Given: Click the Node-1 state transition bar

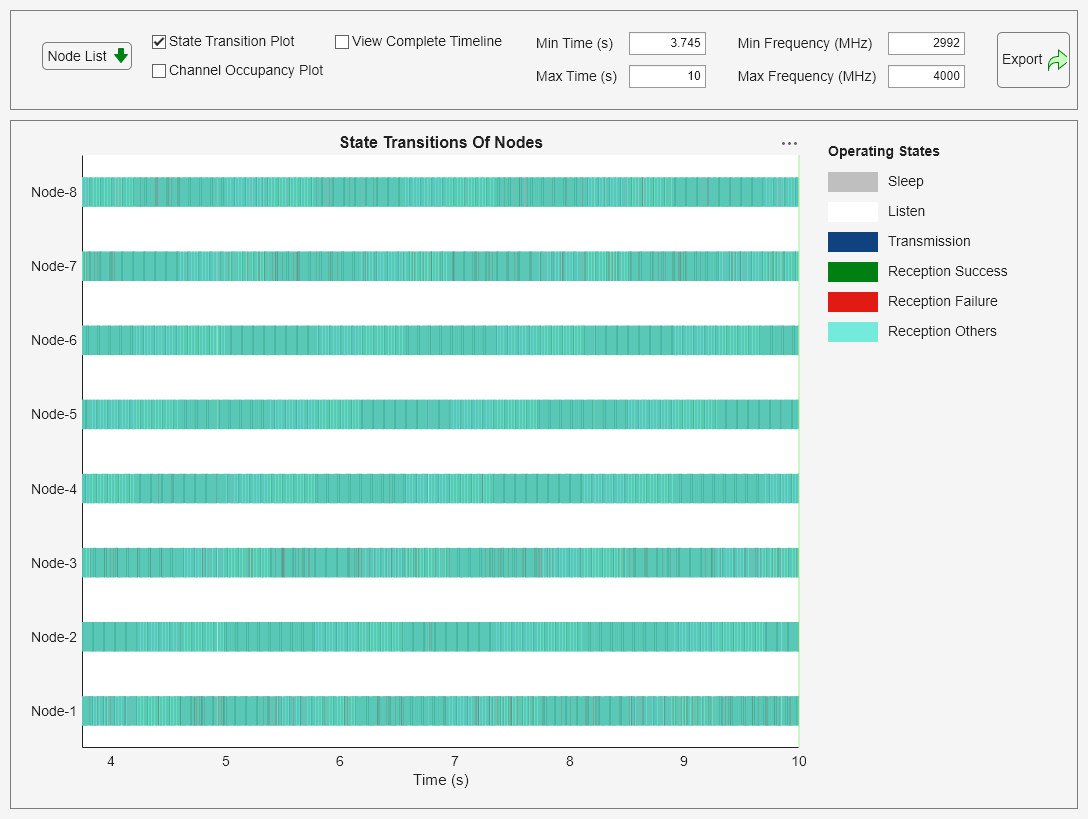Looking at the screenshot, I should point(440,710).
